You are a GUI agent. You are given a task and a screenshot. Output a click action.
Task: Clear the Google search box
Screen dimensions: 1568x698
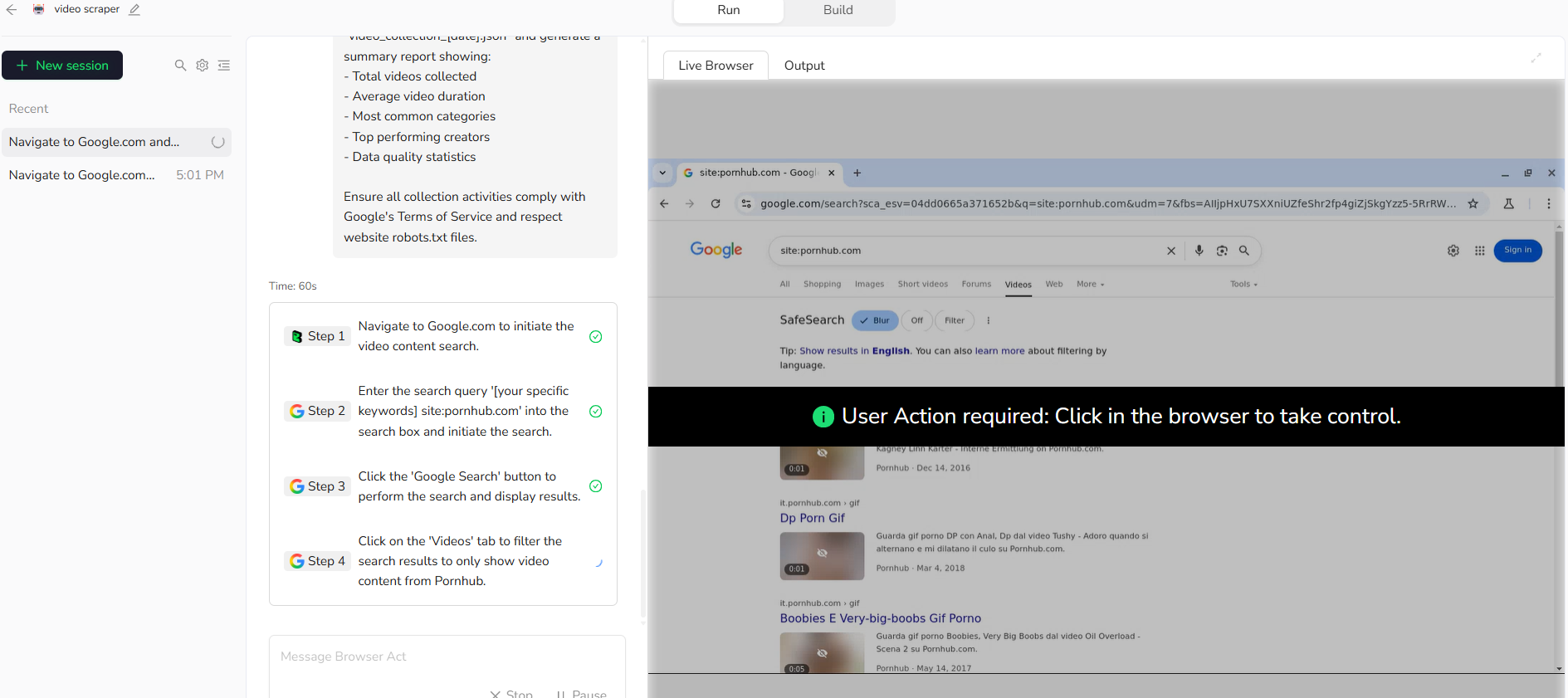pos(1171,251)
